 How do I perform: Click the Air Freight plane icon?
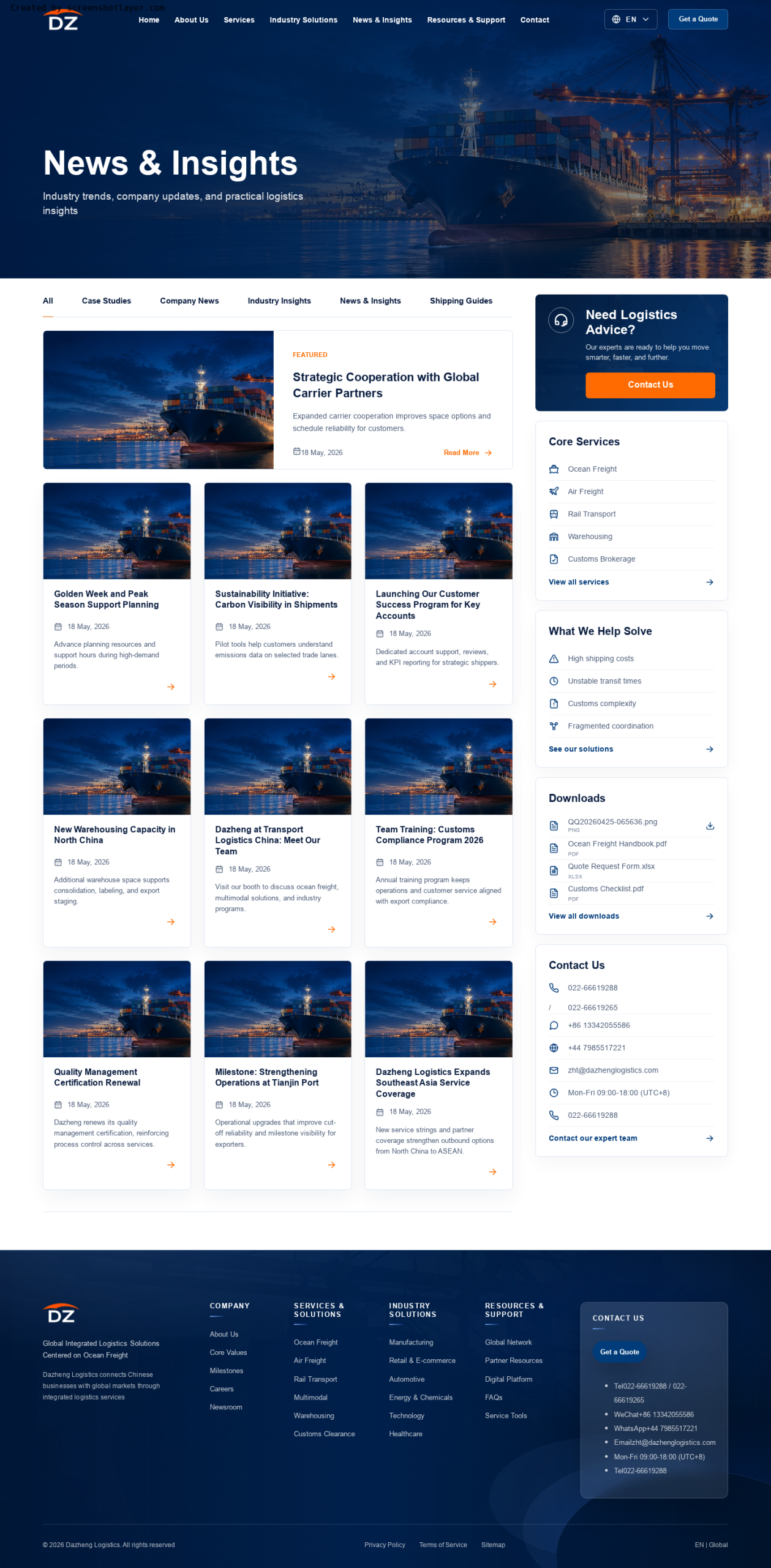[554, 491]
